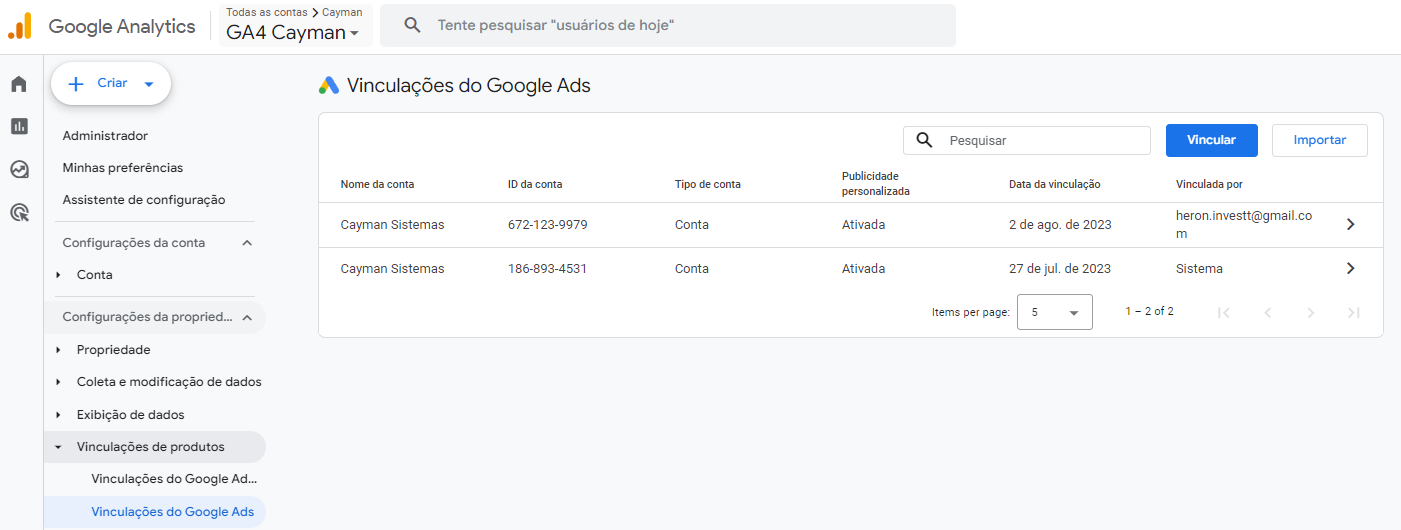
Task: Click the Nome da conta column header
Action: click(x=377, y=184)
